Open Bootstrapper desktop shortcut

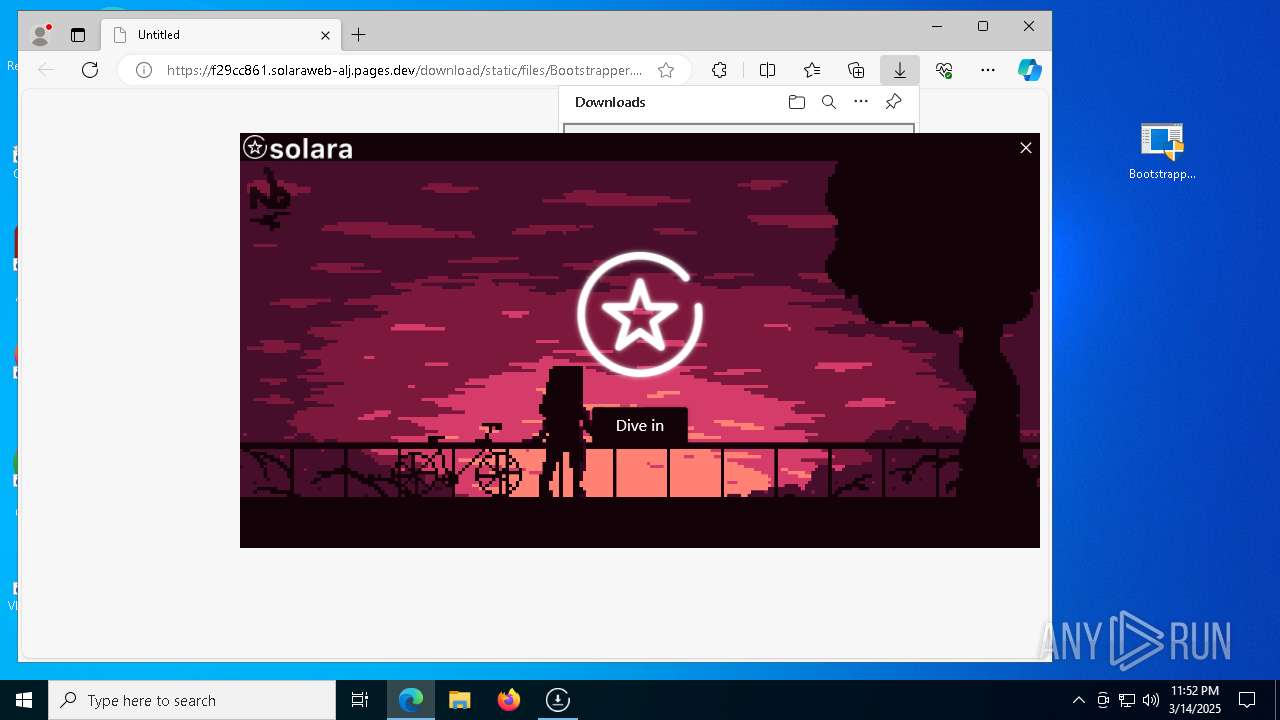pyautogui.click(x=1162, y=151)
